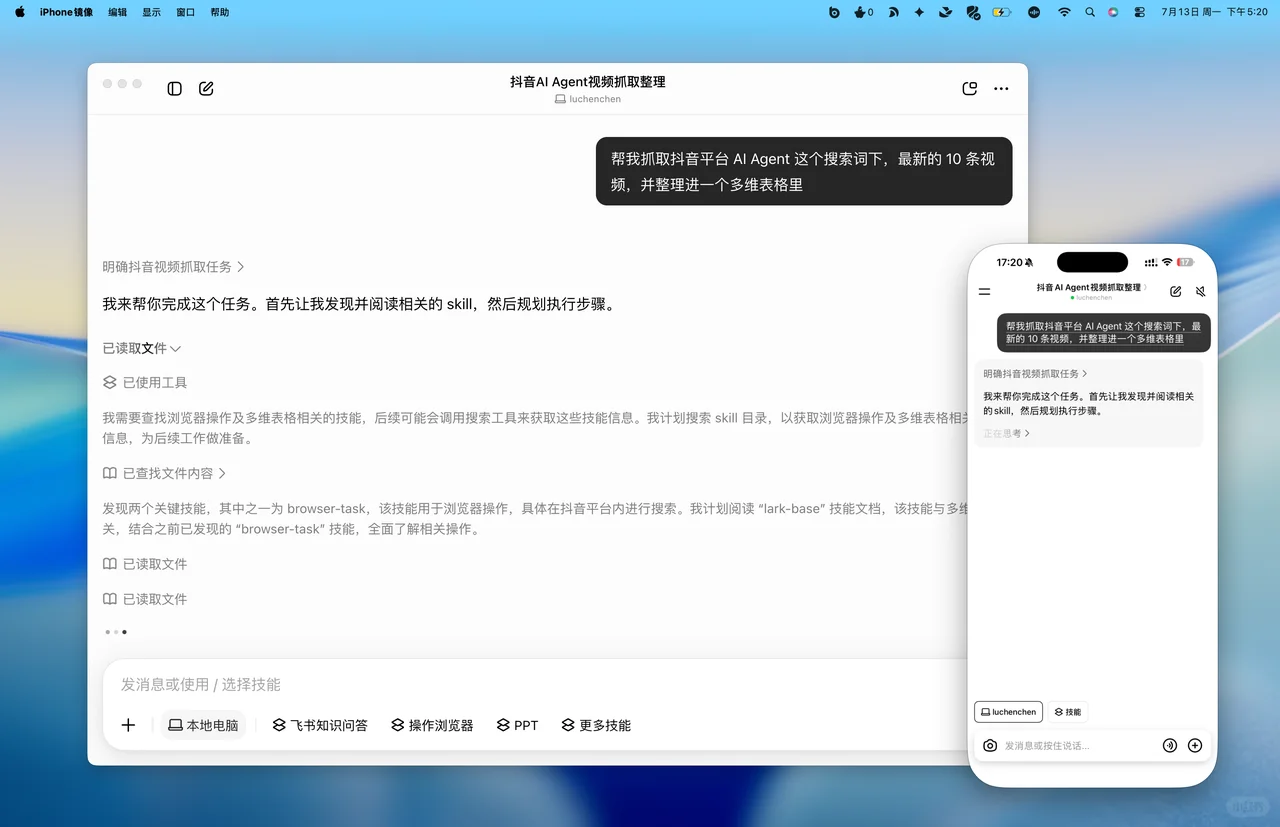The image size is (1280, 827).
Task: Open the 帮助 menu
Action: [219, 12]
